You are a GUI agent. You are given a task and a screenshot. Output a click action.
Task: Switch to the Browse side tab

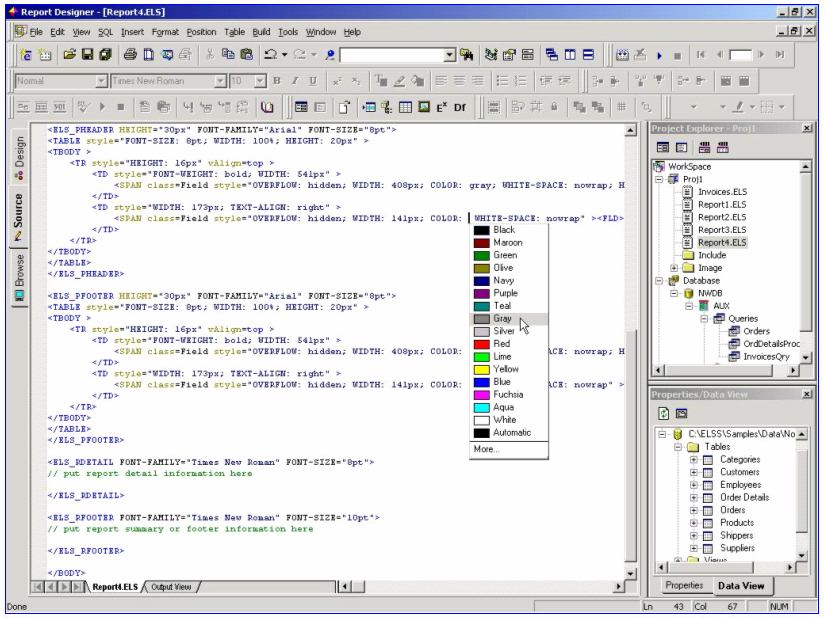point(19,277)
